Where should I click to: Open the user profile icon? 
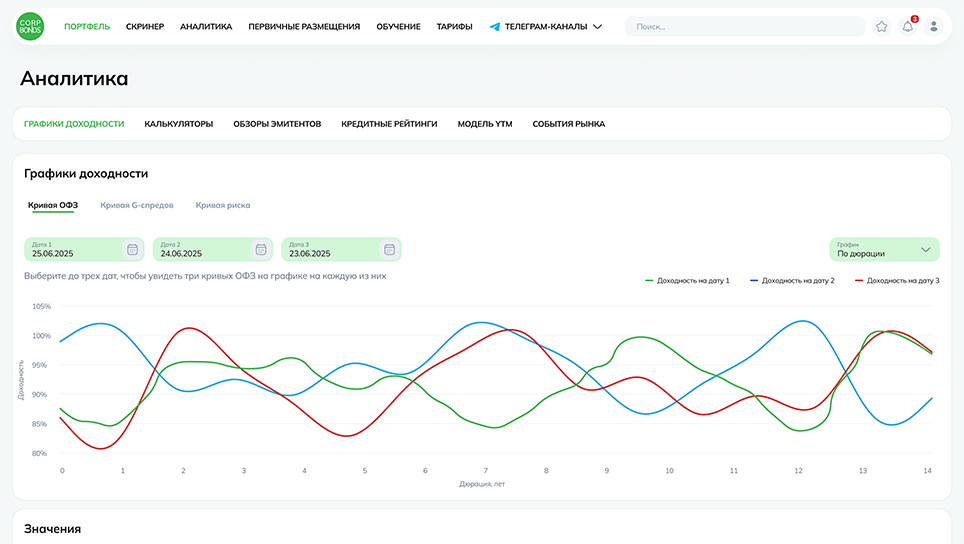[934, 27]
